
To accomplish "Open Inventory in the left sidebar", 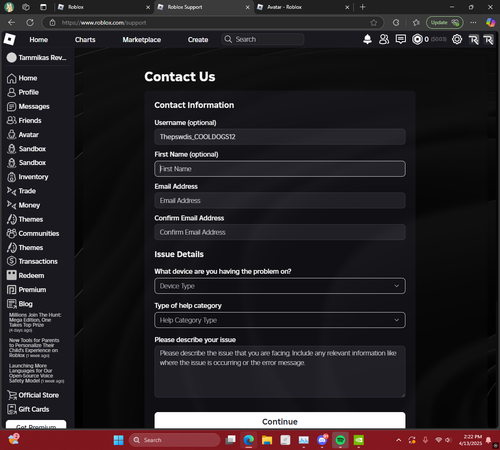I will point(28,177).
